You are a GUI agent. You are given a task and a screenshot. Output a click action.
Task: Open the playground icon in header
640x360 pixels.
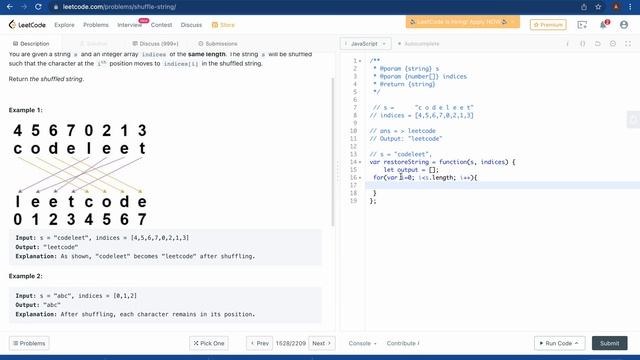pyautogui.click(x=582, y=25)
